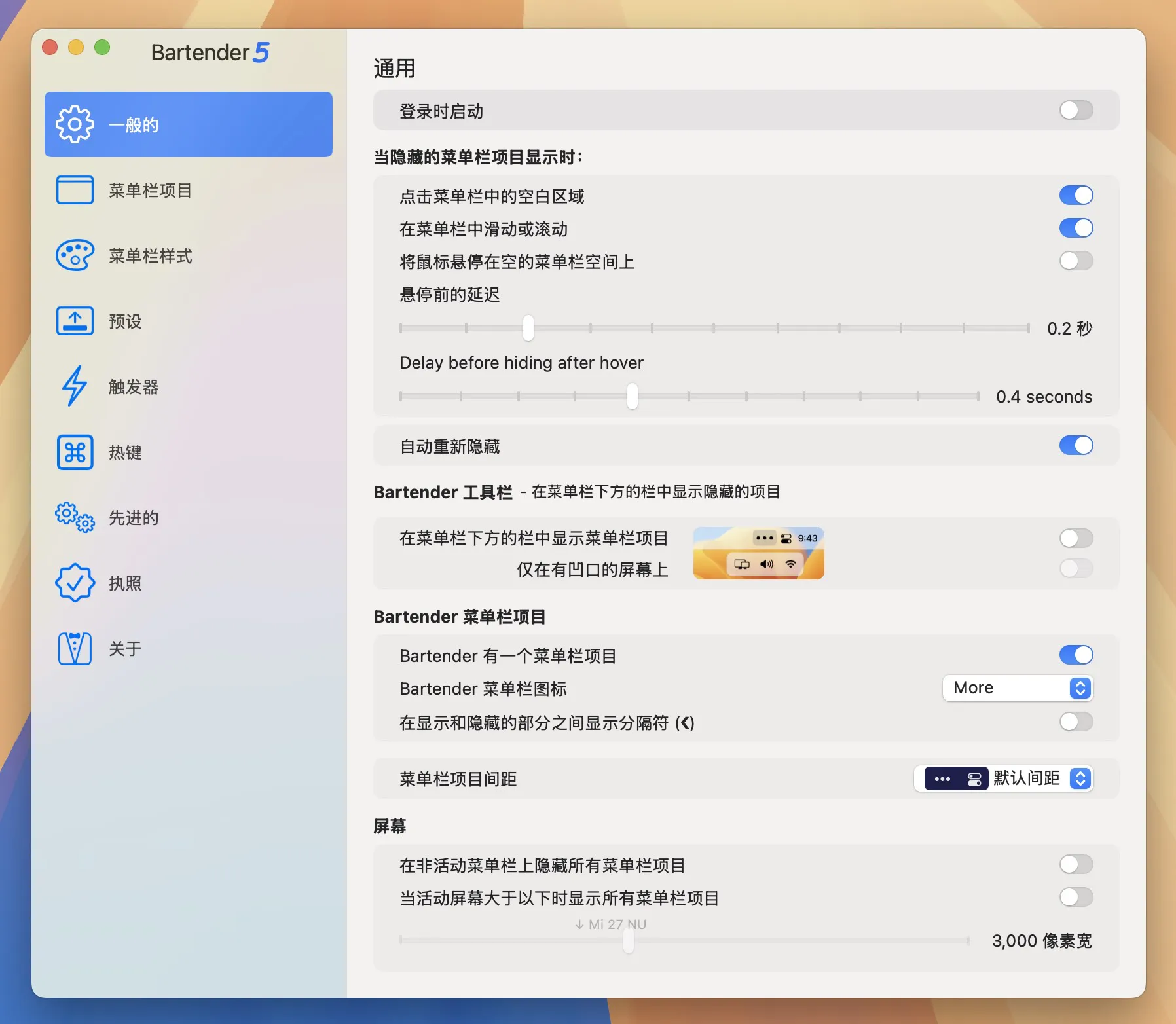Click the gear icon for 一般的
Image resolution: width=1176 pixels, height=1024 pixels.
pyautogui.click(x=75, y=124)
